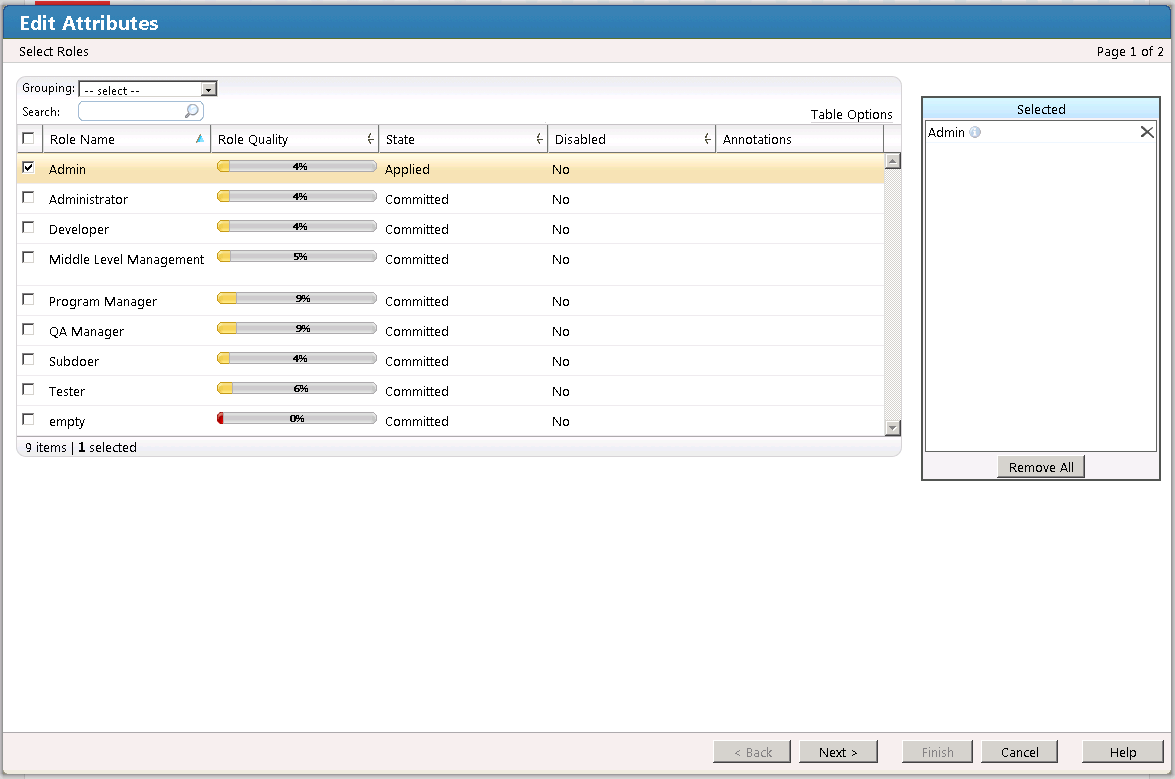
Task: Click the table scroll up arrow
Action: pos(892,161)
